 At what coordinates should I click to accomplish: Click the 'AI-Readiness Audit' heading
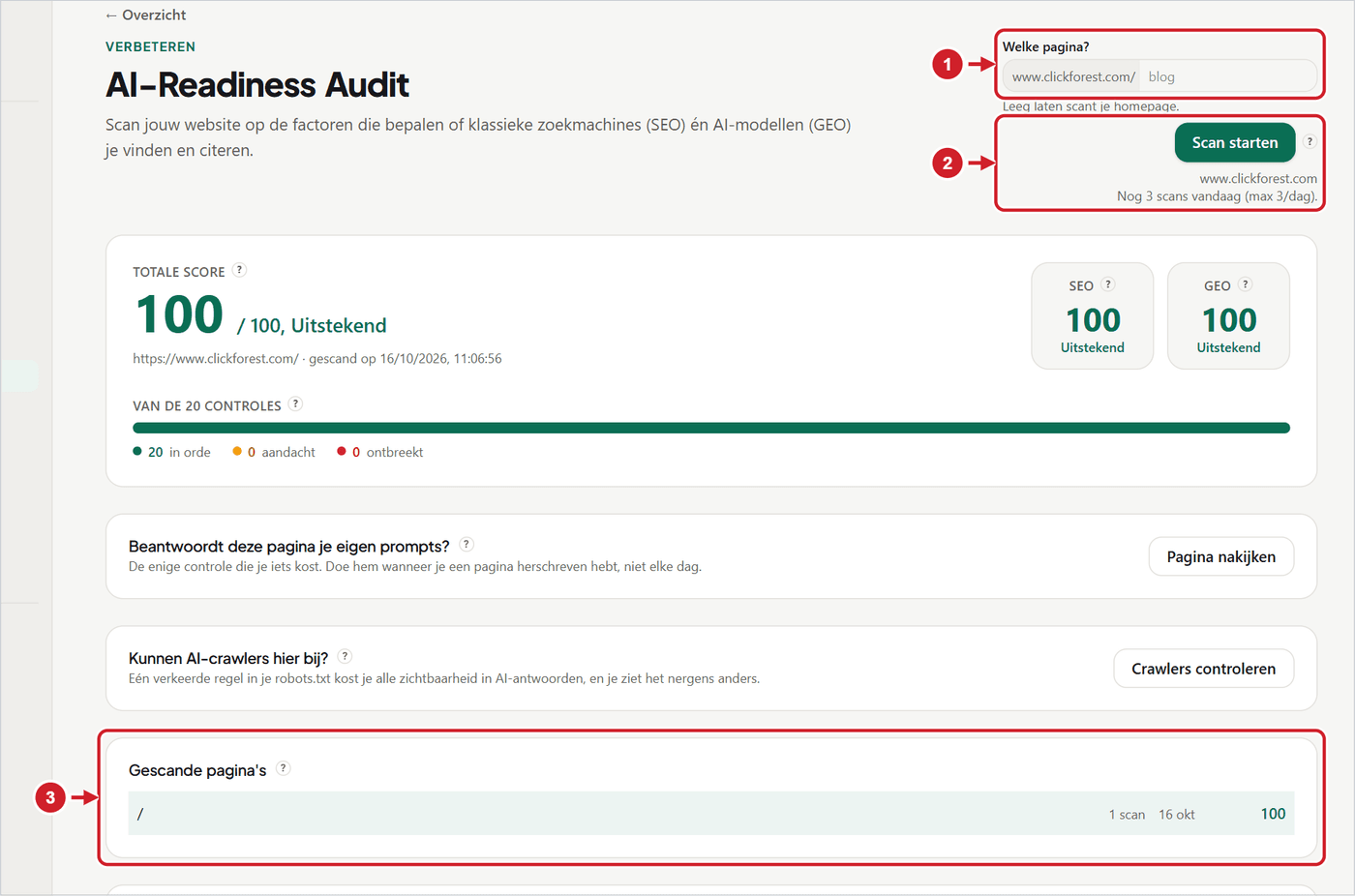tap(257, 85)
